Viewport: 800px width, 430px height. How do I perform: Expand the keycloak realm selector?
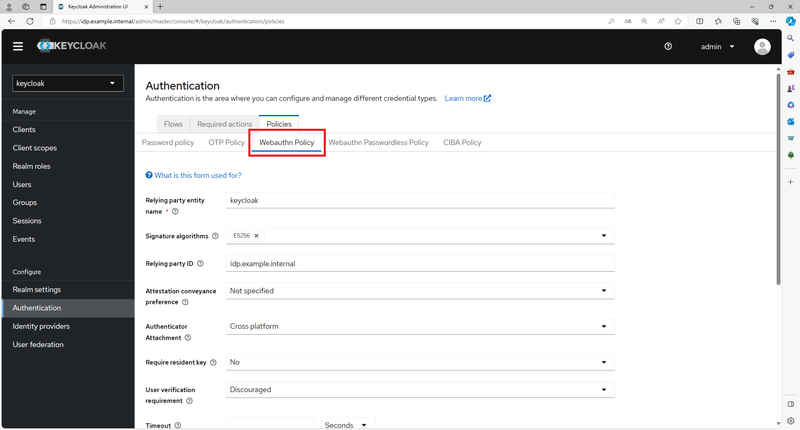(68, 83)
